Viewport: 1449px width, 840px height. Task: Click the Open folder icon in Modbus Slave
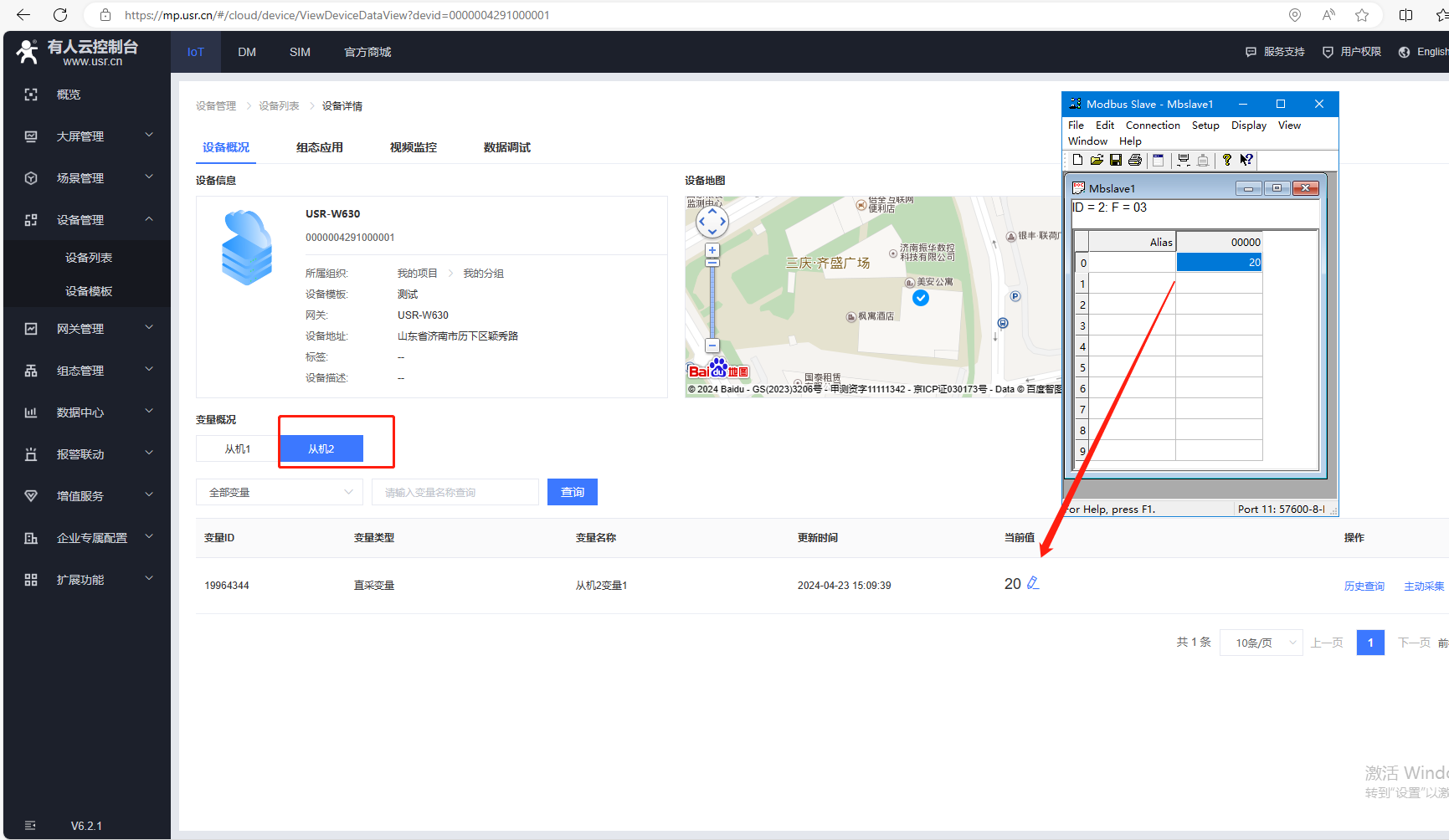tap(1097, 160)
